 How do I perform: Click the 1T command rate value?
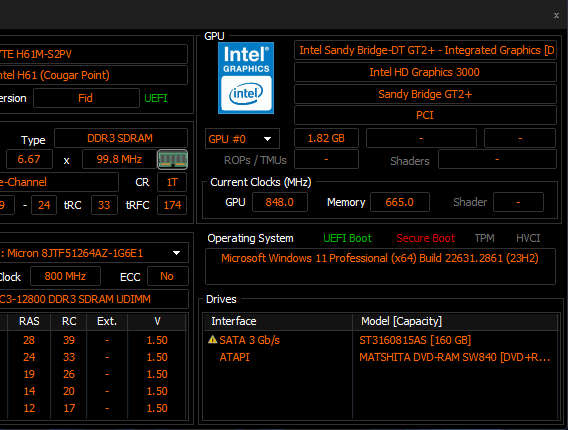pyautogui.click(x=172, y=182)
